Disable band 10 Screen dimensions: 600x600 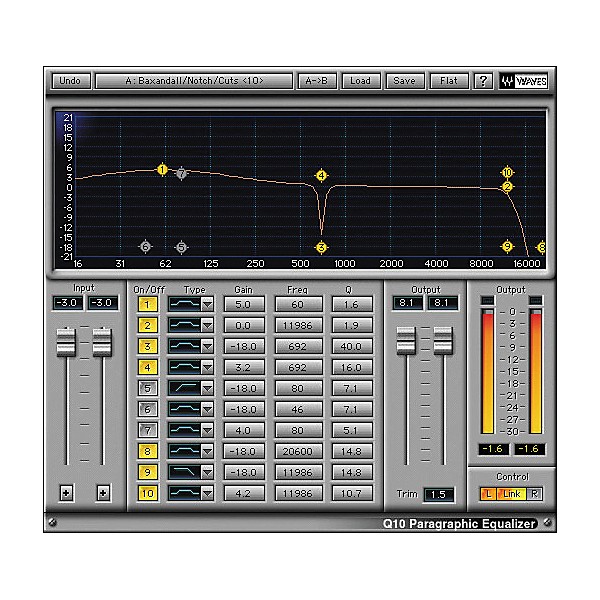click(x=147, y=493)
